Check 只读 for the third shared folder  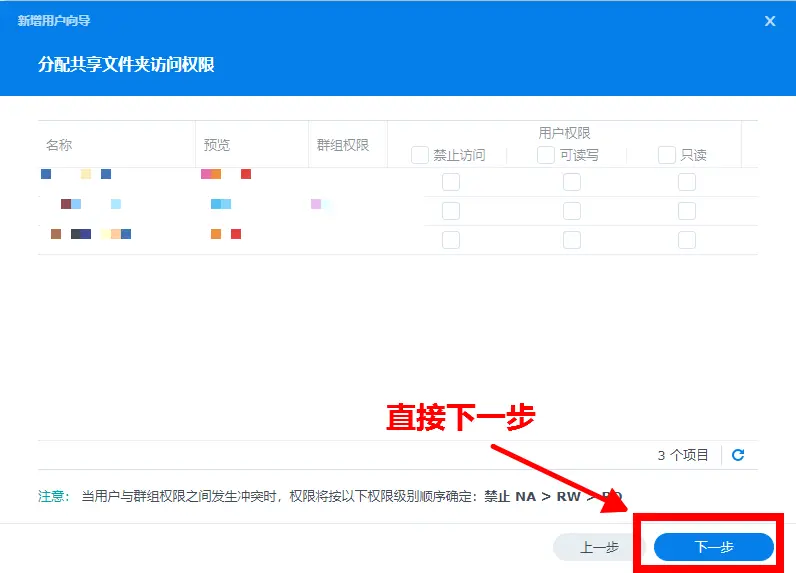tap(687, 240)
